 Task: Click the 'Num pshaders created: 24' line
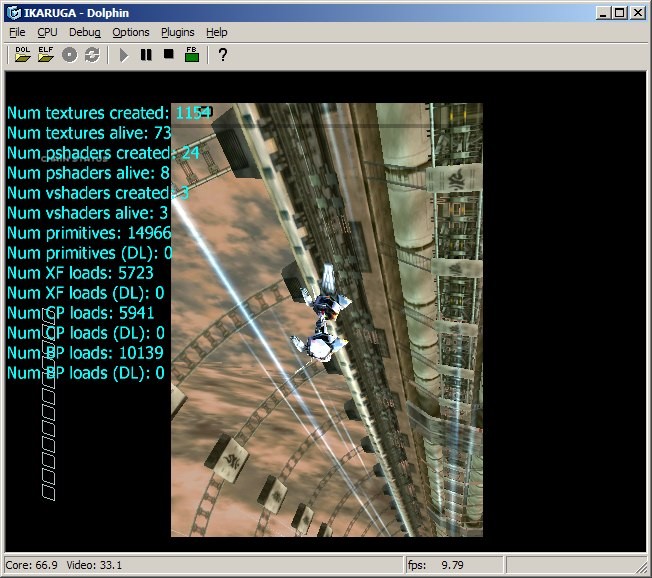click(x=104, y=153)
